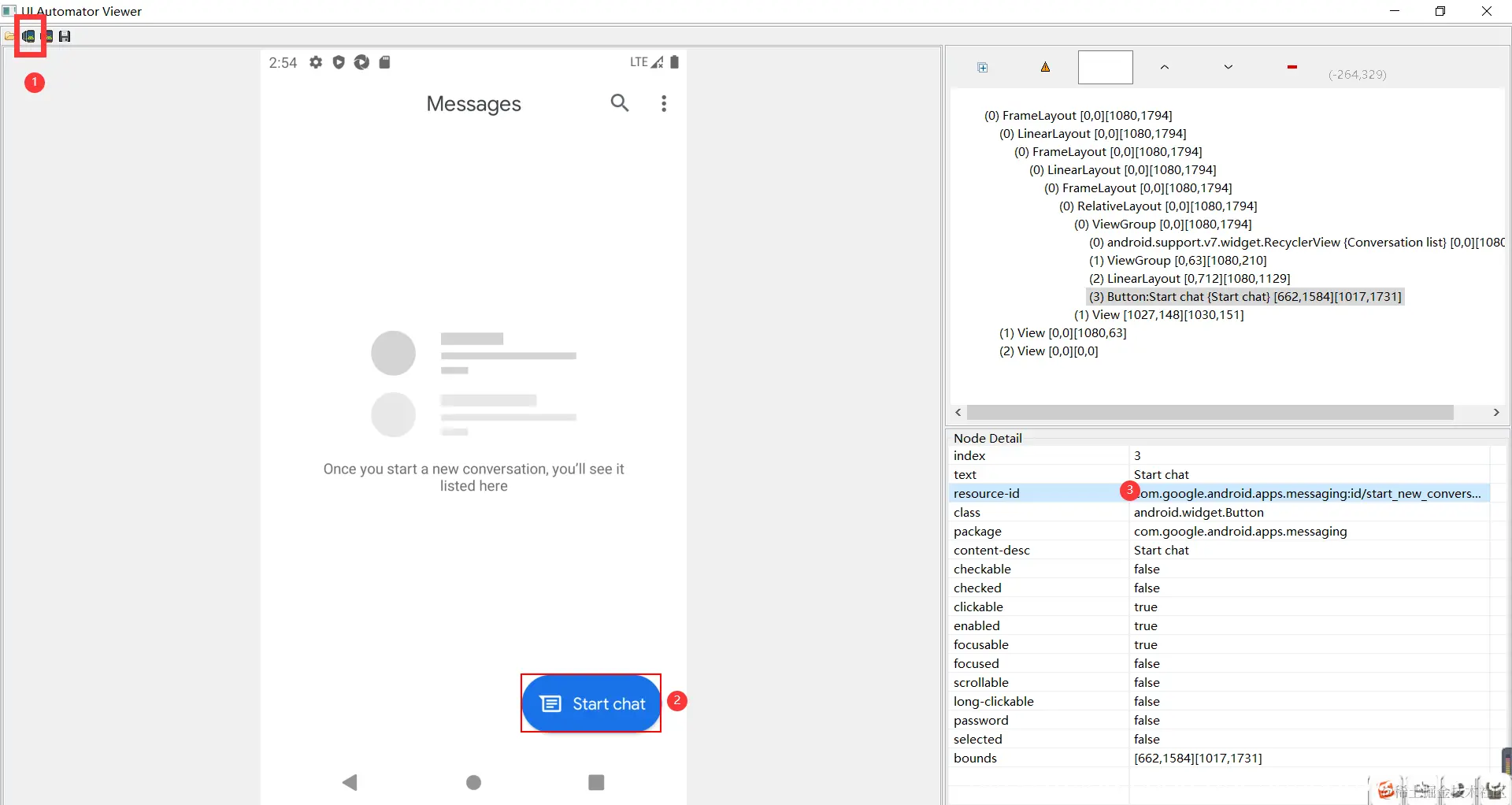
Task: Go to previous search result arrow
Action: pyautogui.click(x=1165, y=68)
